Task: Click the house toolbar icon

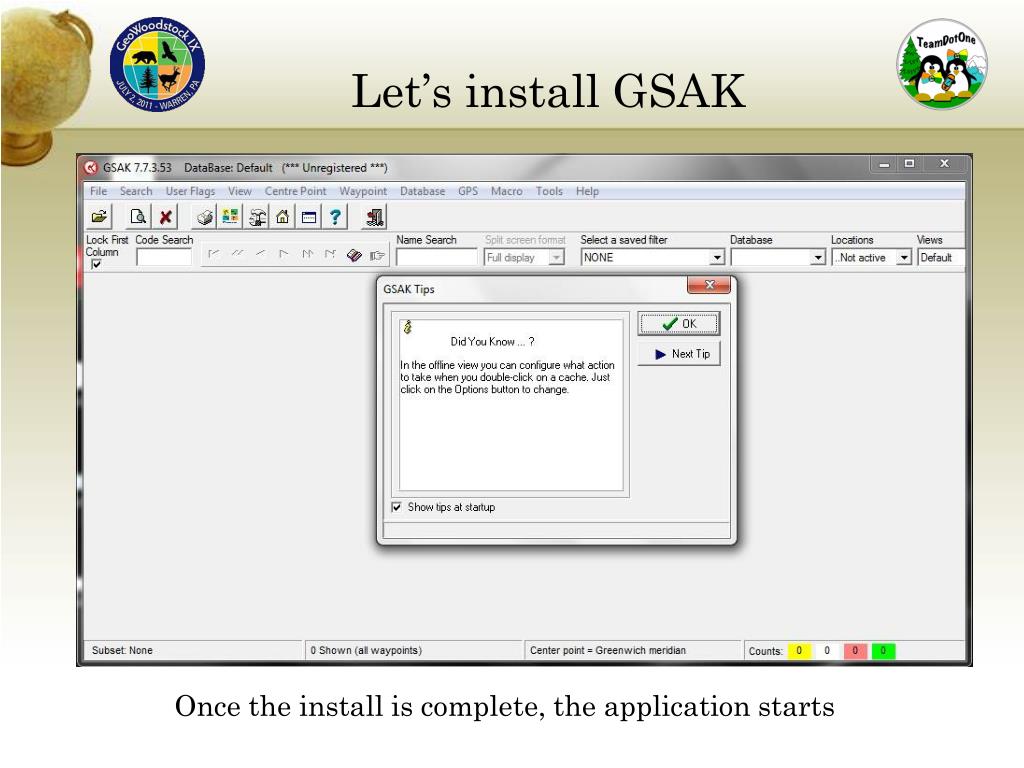Action: 283,217
